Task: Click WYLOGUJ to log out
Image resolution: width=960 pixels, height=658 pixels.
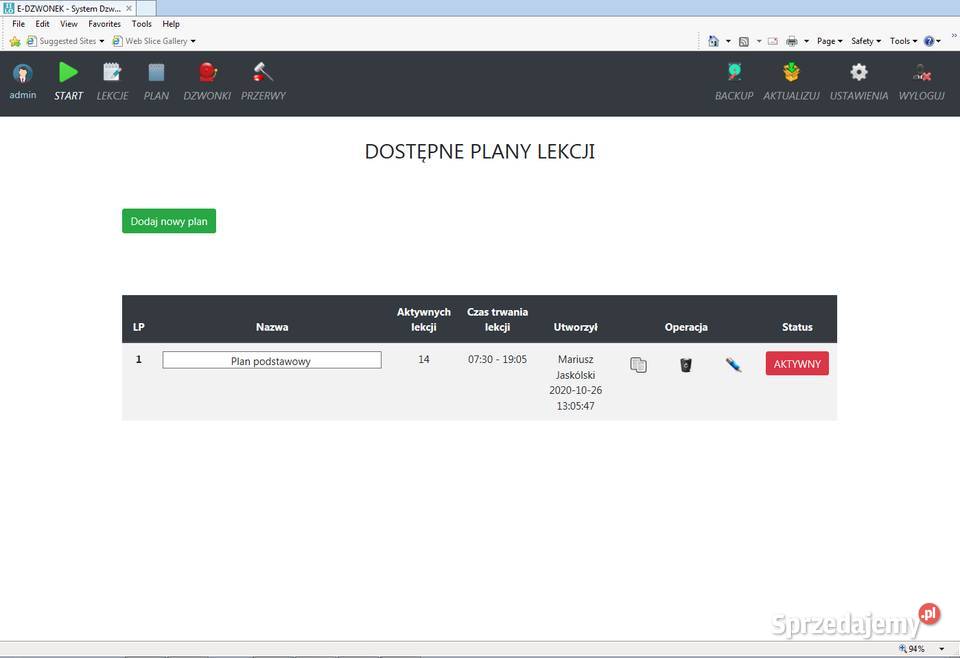Action: pos(921,73)
